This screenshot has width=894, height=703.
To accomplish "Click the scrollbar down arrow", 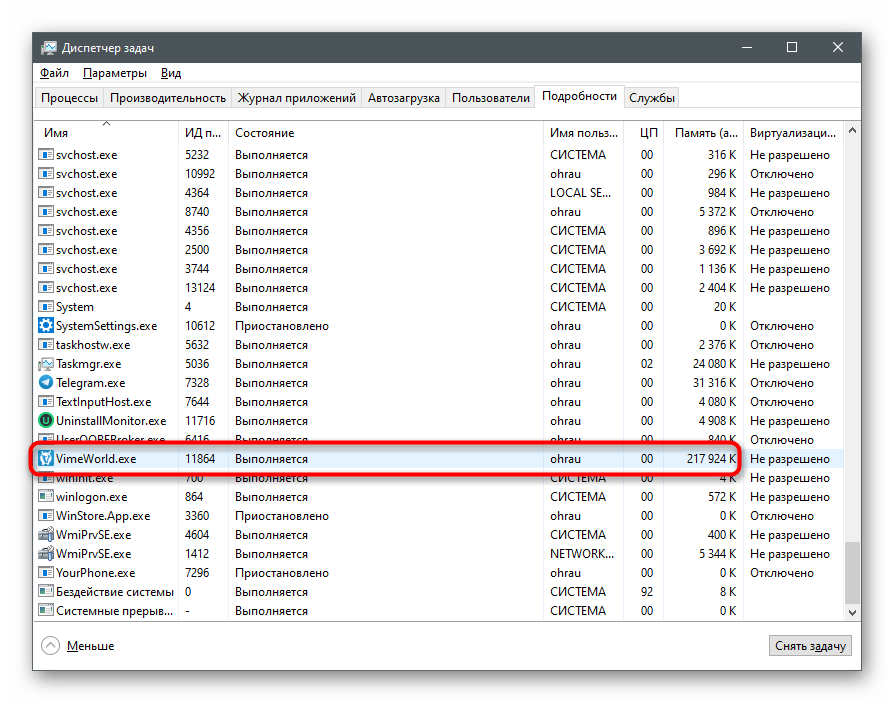I will coord(852,612).
